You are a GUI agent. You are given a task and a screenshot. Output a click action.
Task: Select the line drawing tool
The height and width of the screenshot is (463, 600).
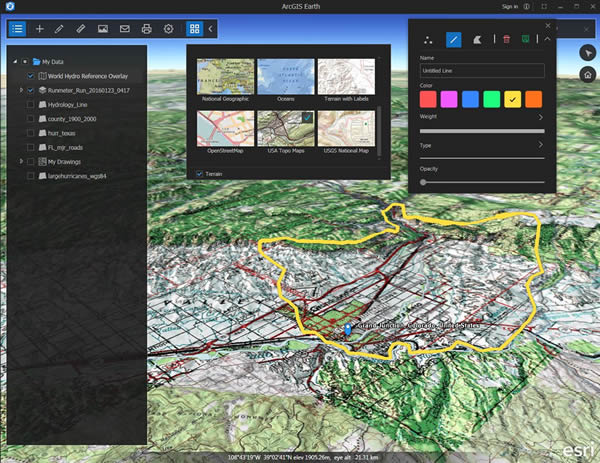pyautogui.click(x=453, y=40)
